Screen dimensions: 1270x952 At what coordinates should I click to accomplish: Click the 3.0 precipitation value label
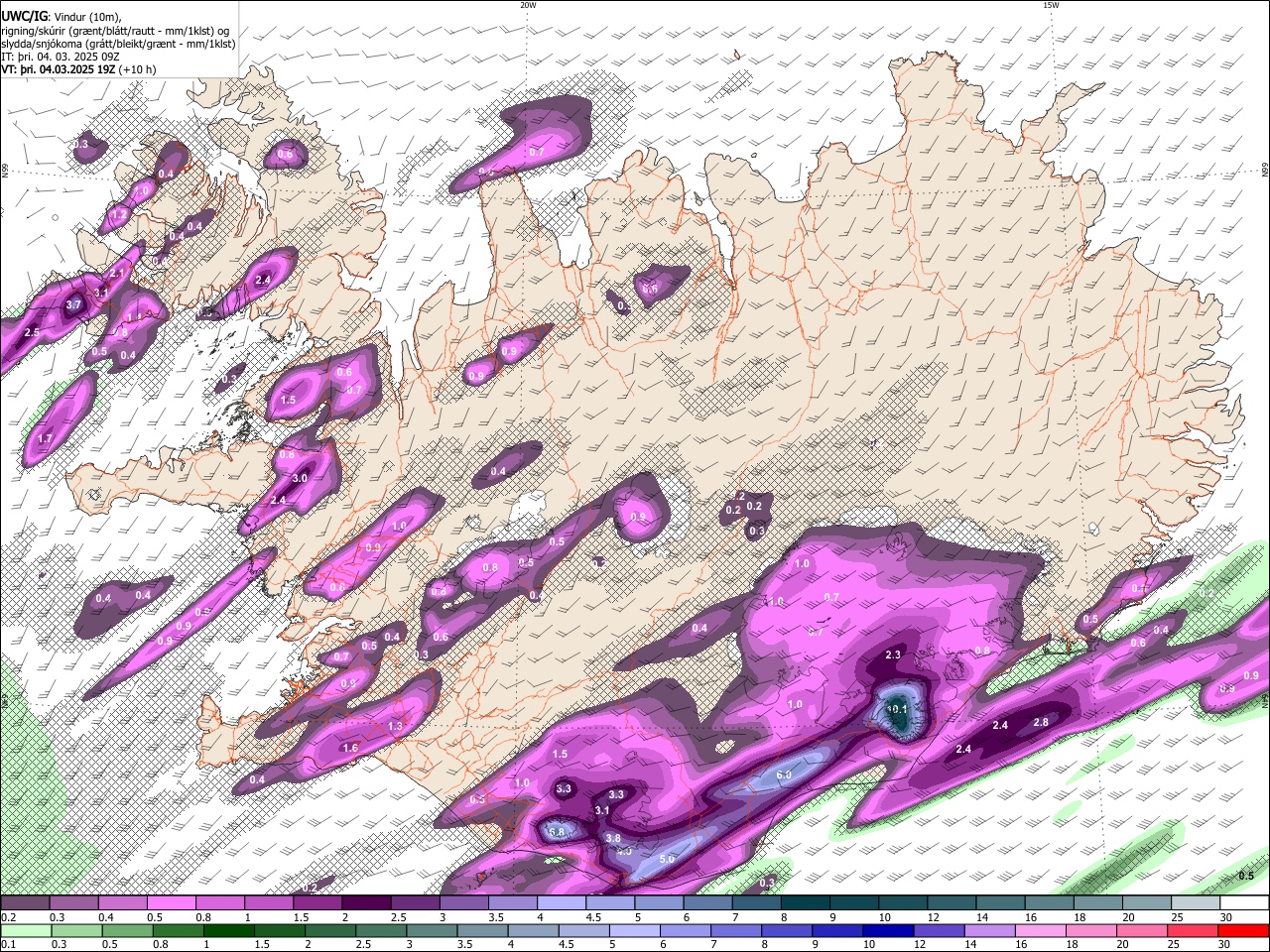click(x=300, y=478)
